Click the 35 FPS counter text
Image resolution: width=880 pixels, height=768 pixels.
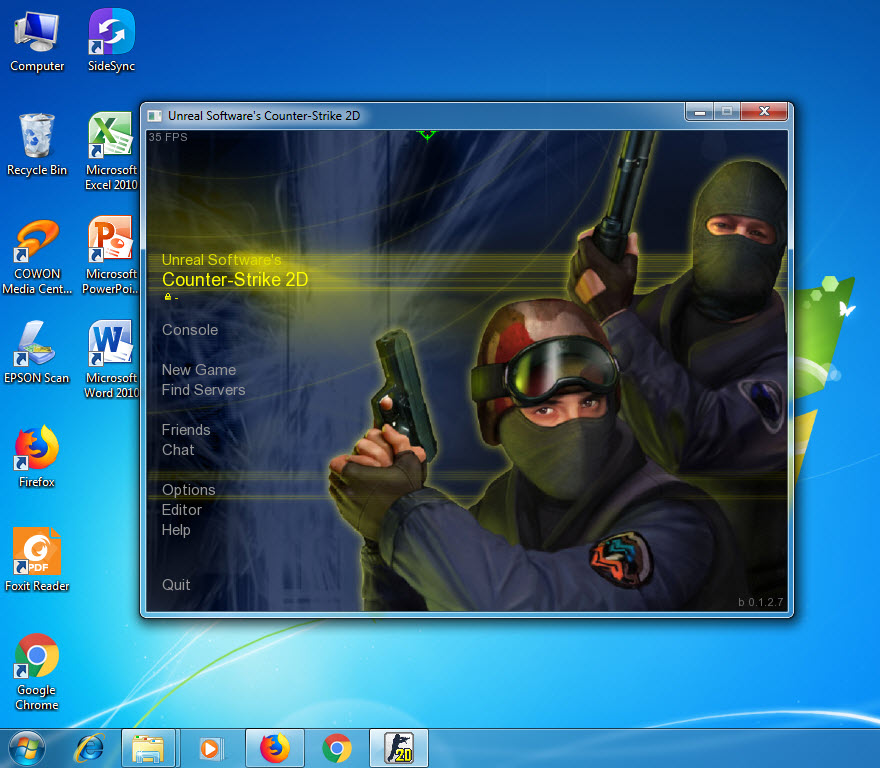tap(168, 137)
